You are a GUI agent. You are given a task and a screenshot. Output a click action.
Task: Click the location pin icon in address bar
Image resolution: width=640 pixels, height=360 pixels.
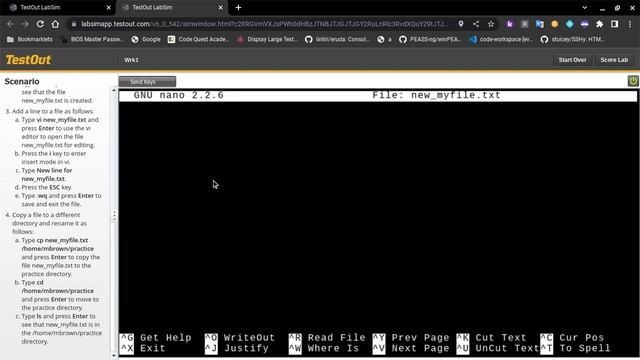461,24
